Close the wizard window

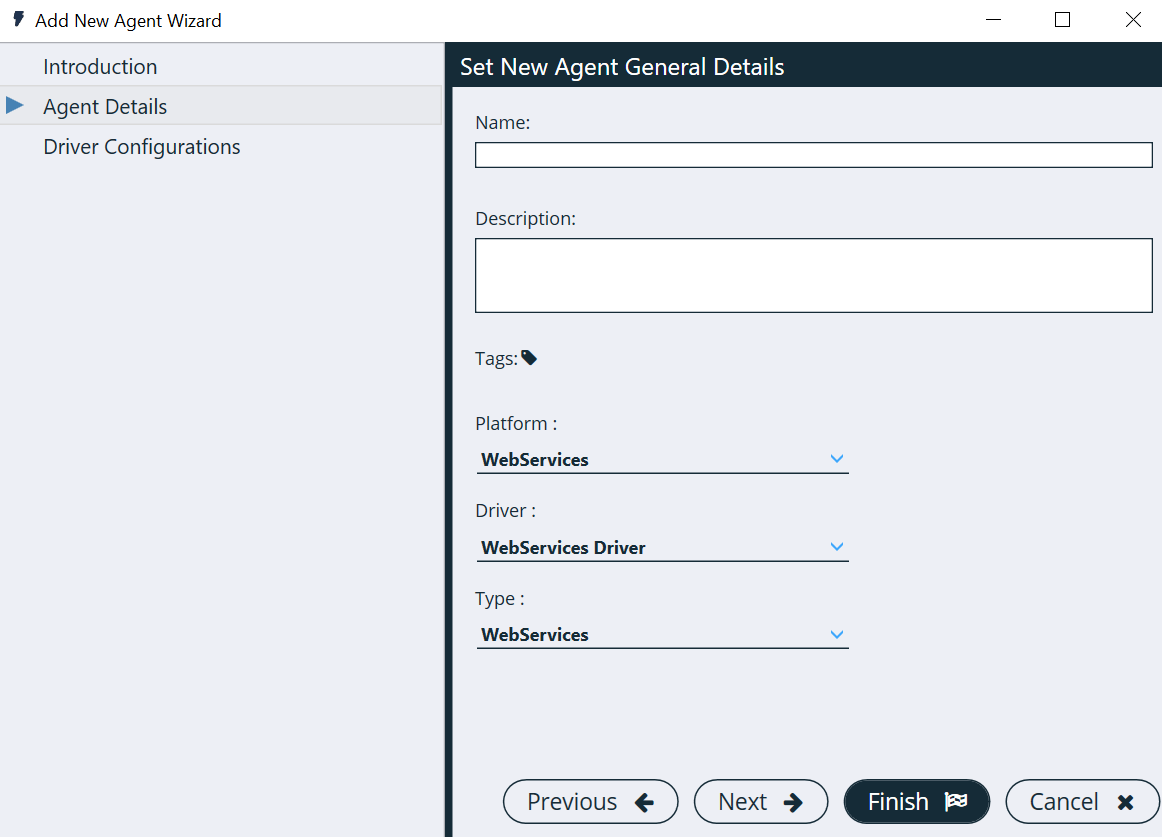pos(1132,20)
